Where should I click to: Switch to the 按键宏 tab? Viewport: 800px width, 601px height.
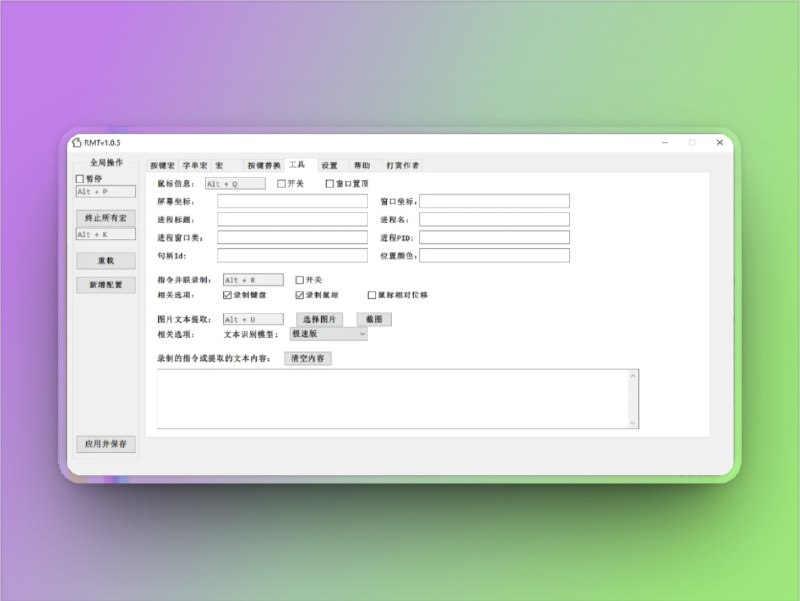click(x=164, y=164)
